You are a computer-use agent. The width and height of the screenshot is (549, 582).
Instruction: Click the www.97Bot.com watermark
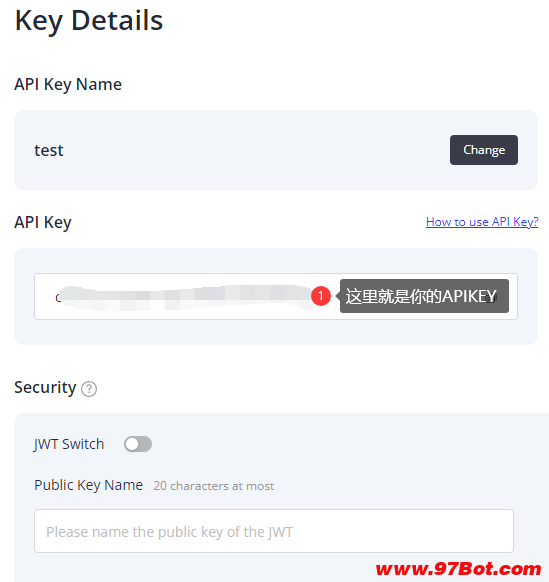pyautogui.click(x=458, y=569)
